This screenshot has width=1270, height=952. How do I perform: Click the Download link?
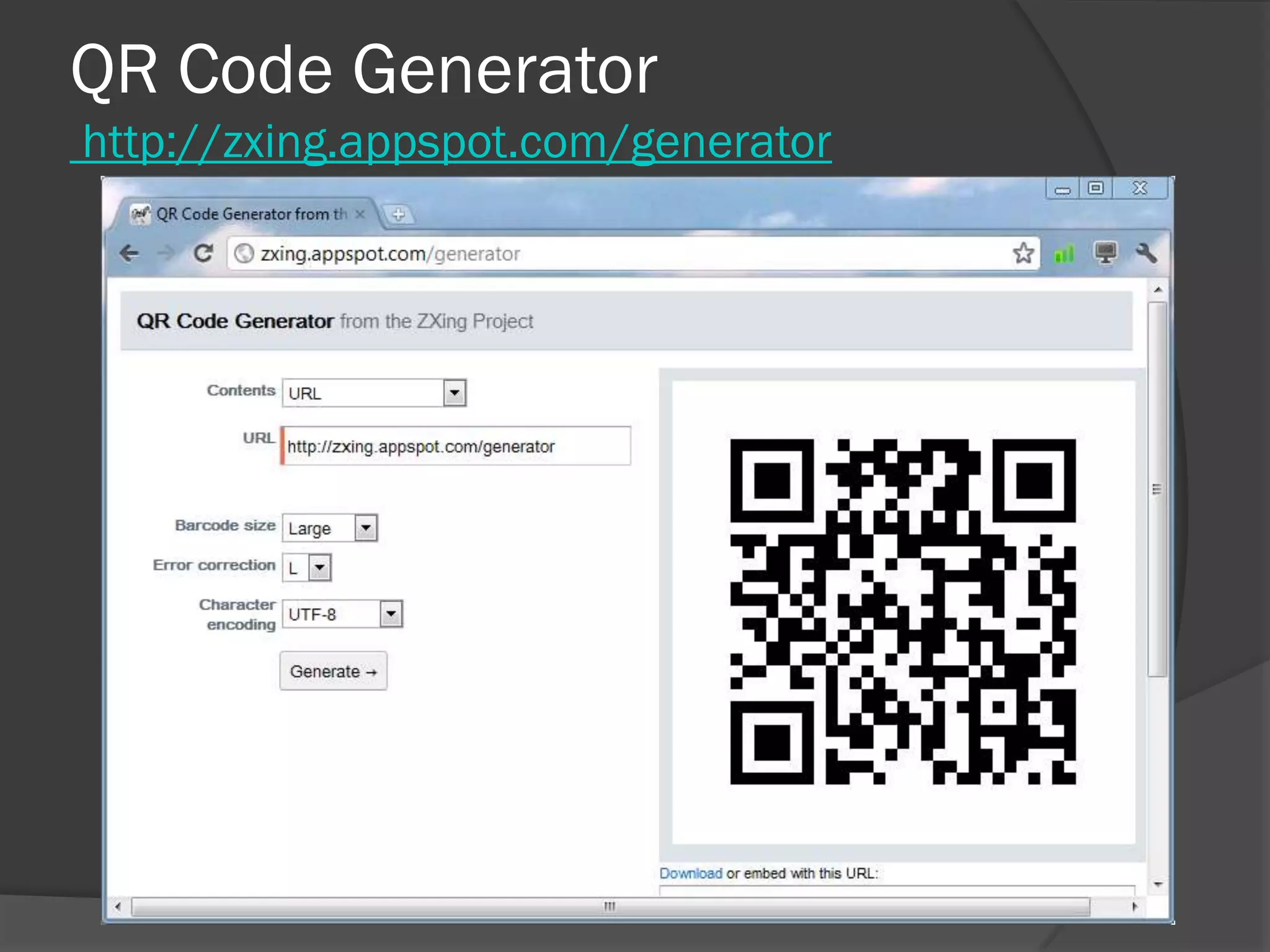(x=690, y=873)
